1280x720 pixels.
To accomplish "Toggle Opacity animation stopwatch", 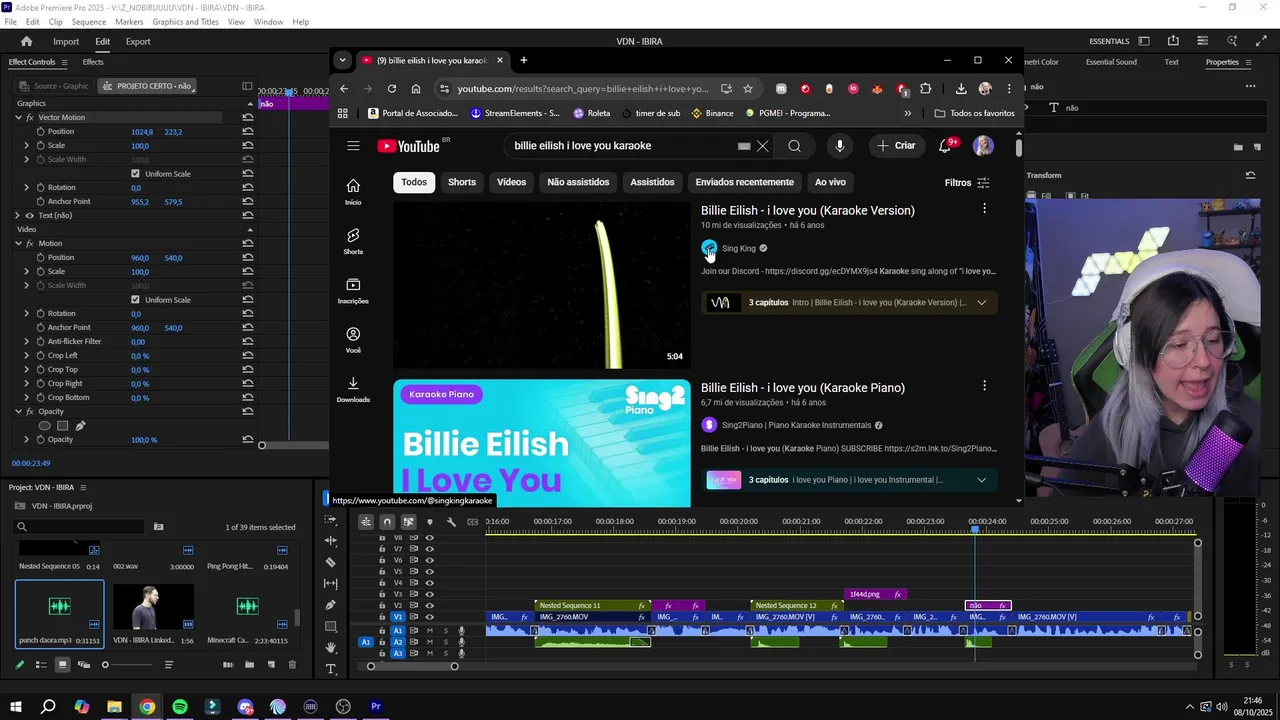I will 40,439.
